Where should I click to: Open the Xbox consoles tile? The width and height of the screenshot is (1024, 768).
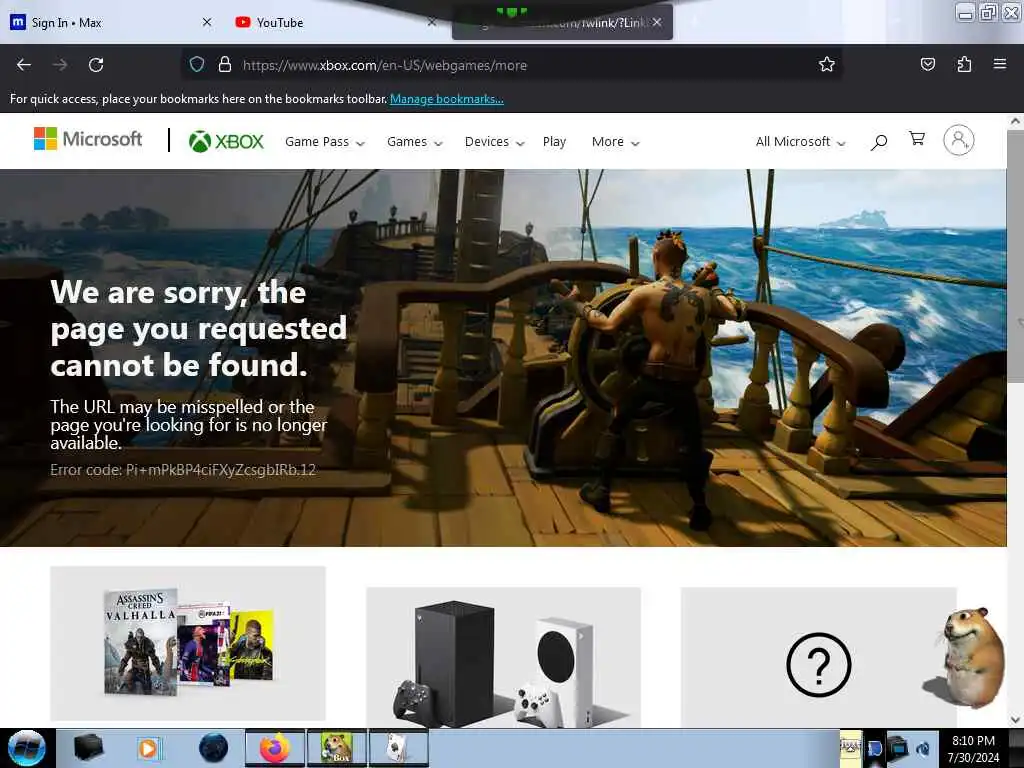pyautogui.click(x=504, y=657)
